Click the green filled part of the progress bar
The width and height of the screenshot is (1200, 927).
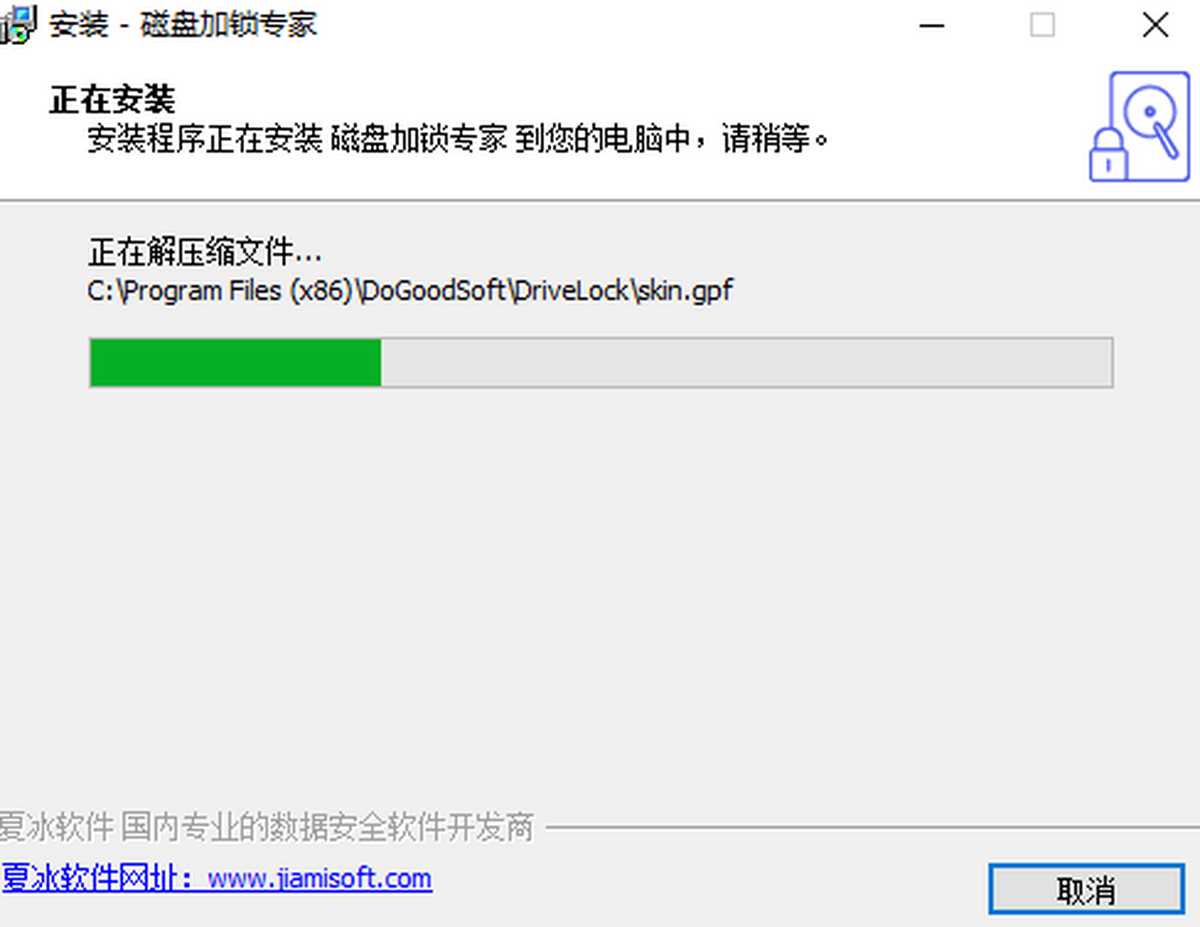235,362
